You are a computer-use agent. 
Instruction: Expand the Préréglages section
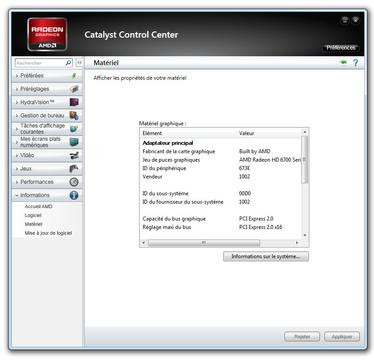click(47, 89)
